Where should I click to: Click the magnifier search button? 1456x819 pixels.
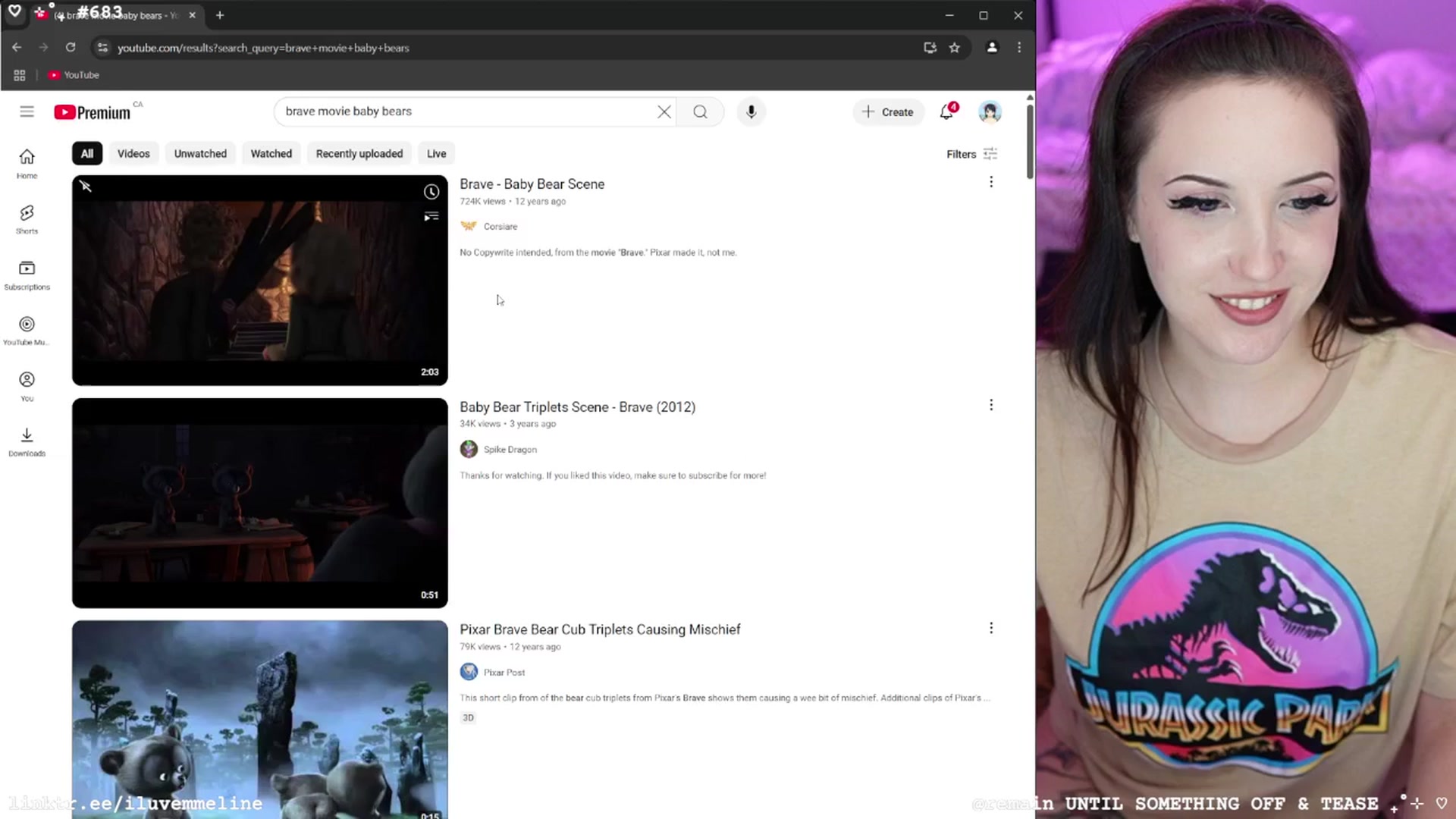tap(701, 112)
